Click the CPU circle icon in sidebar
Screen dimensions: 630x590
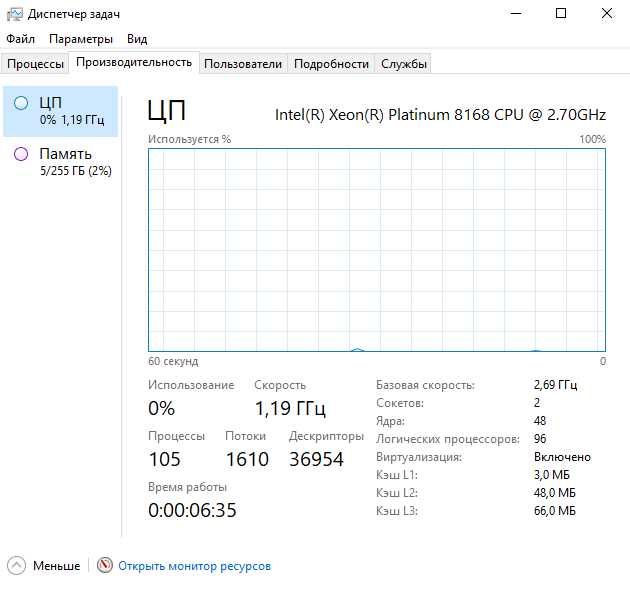click(x=21, y=103)
